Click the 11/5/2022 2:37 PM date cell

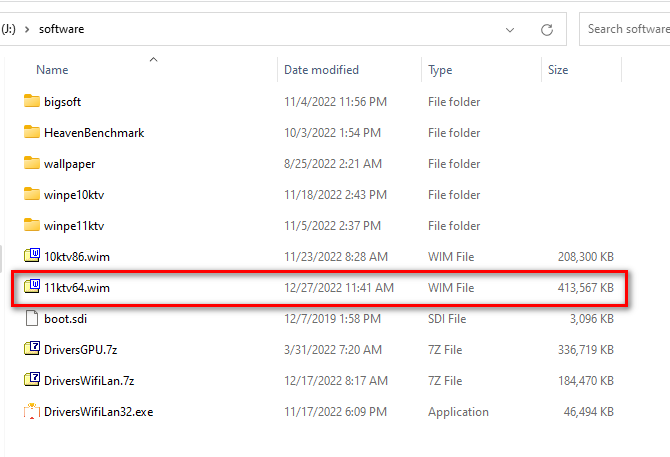332,226
